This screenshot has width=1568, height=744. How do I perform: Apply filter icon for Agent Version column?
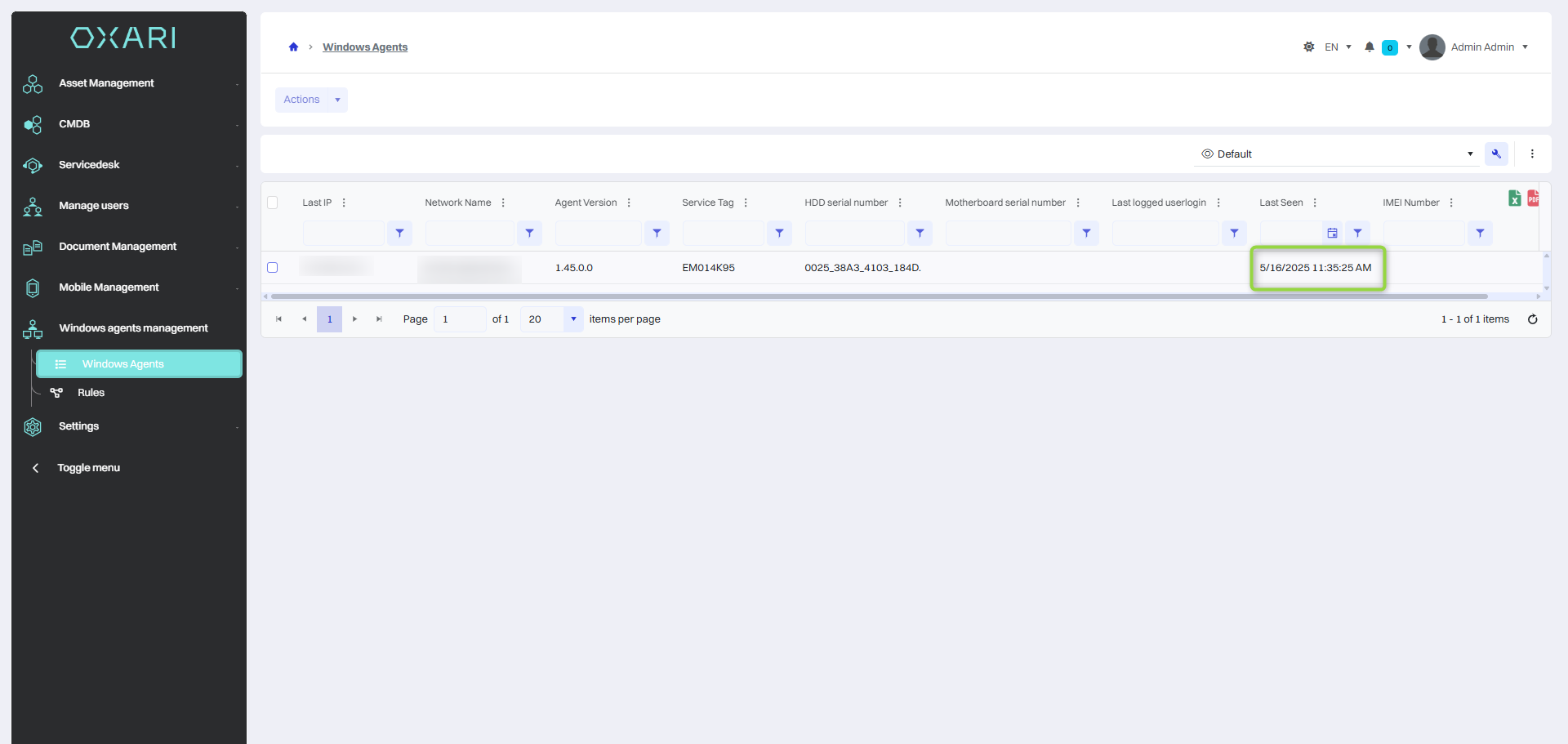point(657,234)
